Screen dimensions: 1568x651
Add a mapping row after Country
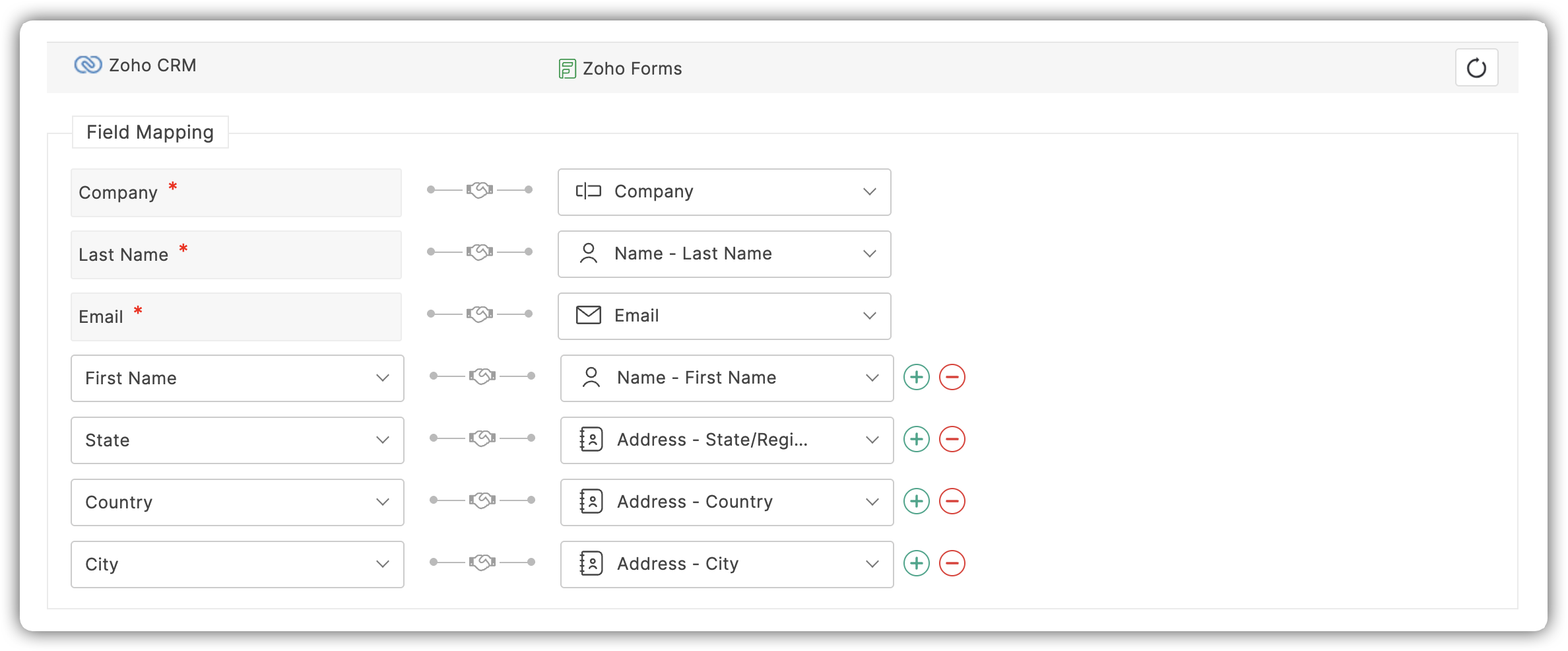(916, 502)
